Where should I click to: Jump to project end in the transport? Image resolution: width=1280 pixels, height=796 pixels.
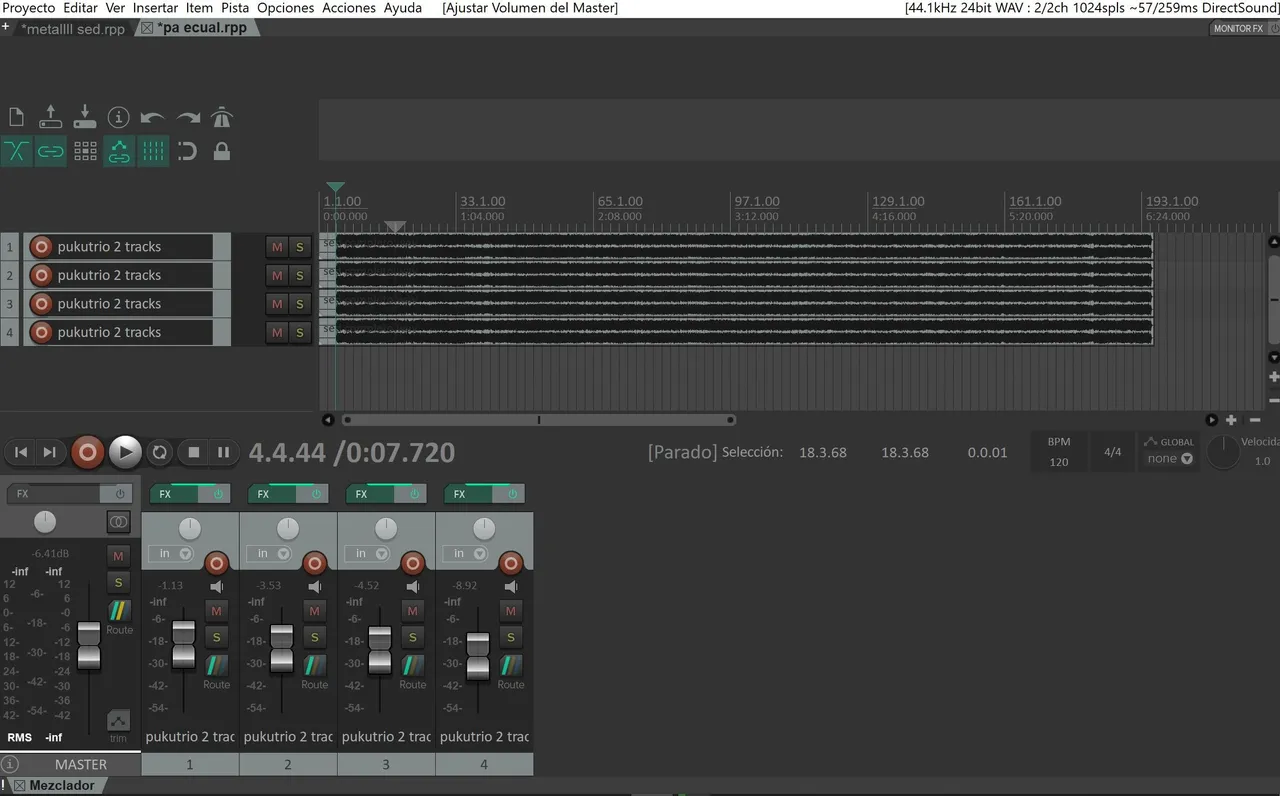pyautogui.click(x=49, y=452)
